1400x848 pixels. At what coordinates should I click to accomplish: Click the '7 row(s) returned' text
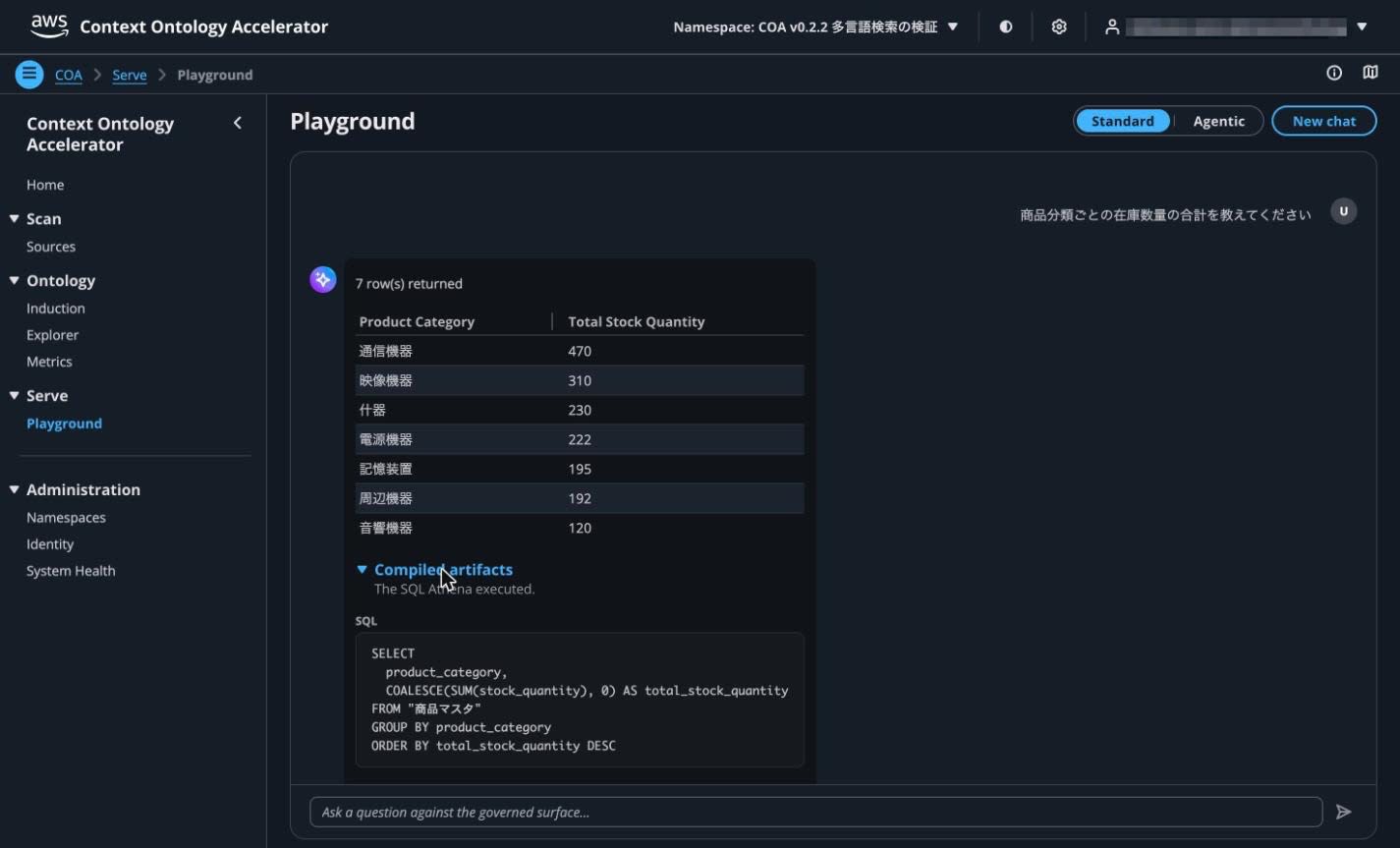409,283
